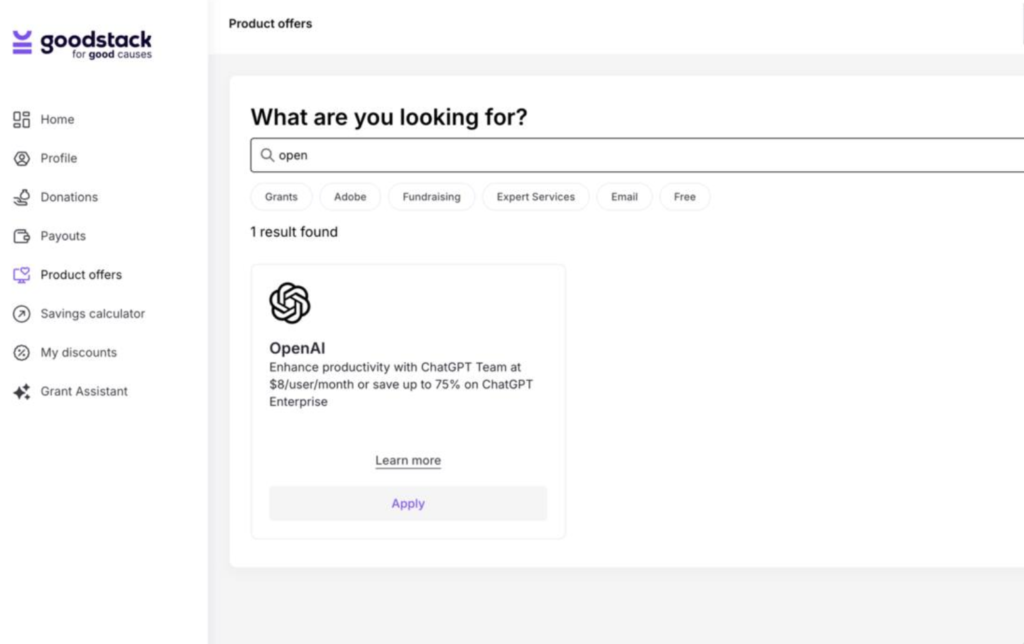Click the OpenAI logo on the offer card
Screen dimensions: 1024x644
289,303
